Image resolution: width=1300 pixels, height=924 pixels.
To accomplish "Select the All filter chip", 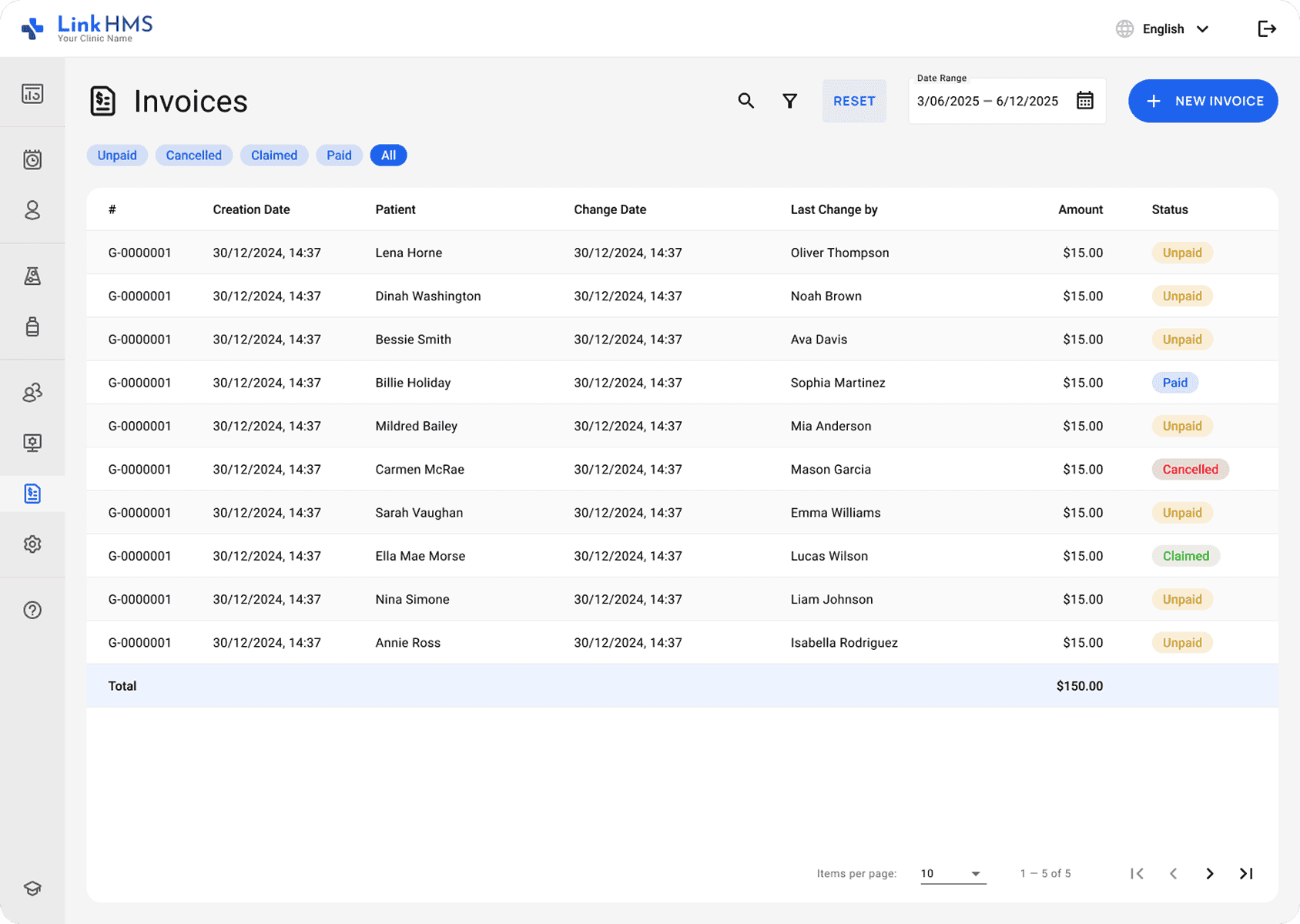I will tap(389, 156).
